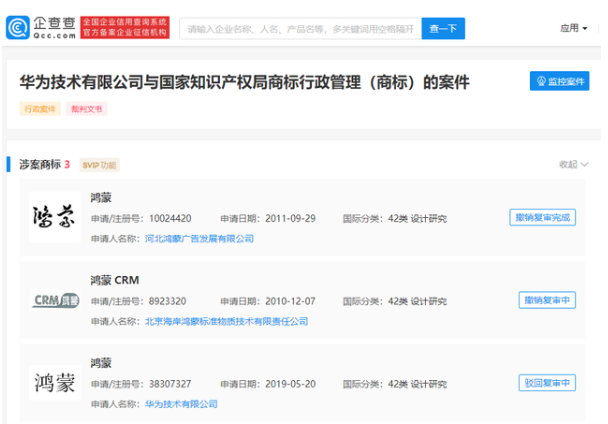This screenshot has width=608, height=424.
Task: Select application date 2010-12-07
Action: (290, 301)
